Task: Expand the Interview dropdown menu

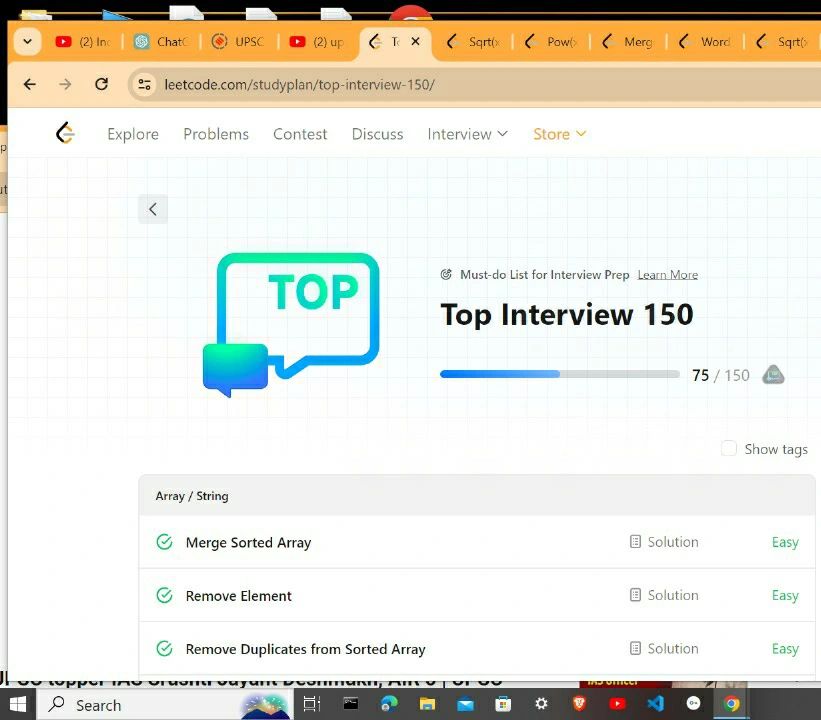Action: click(x=468, y=134)
